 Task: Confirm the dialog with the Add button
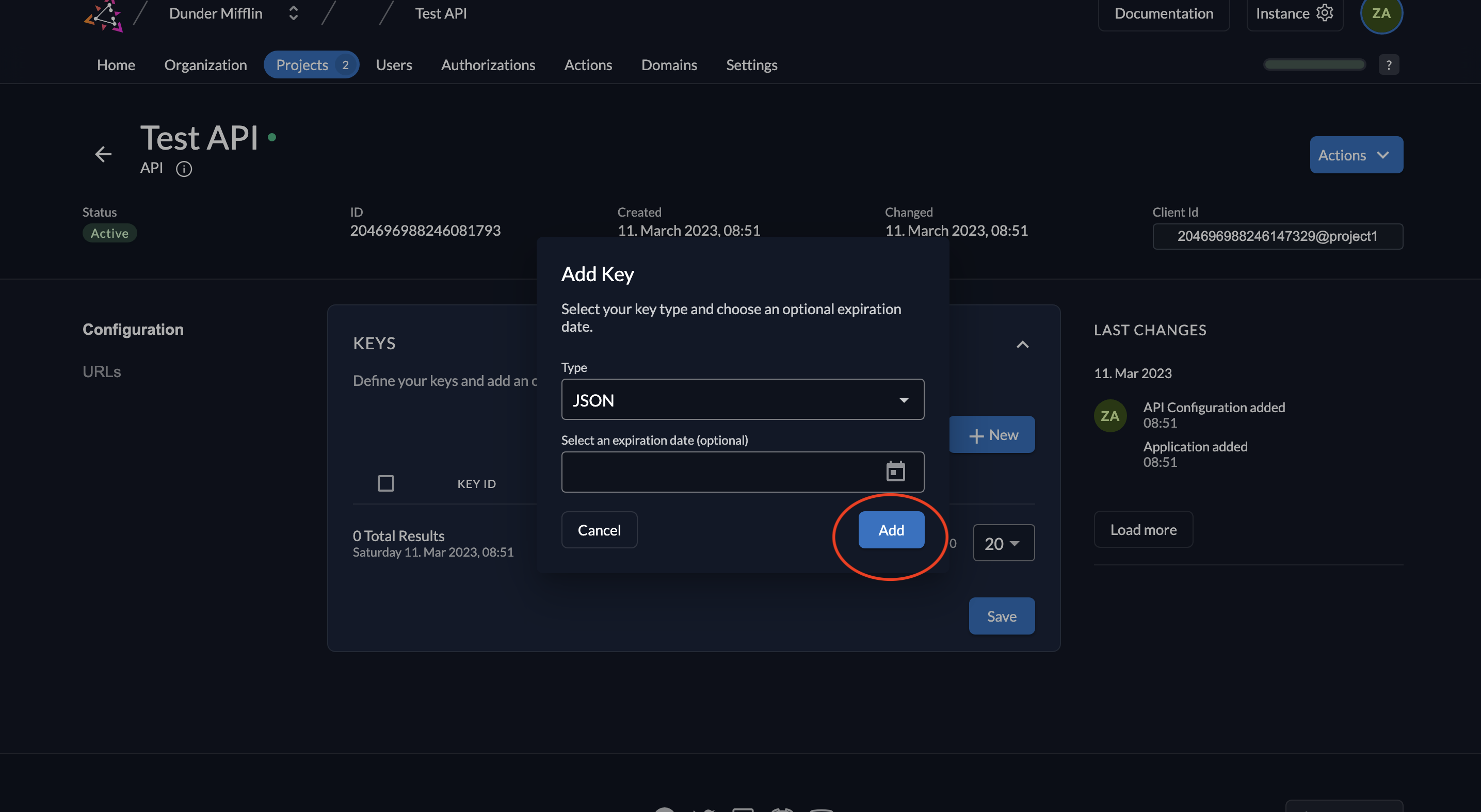(891, 529)
